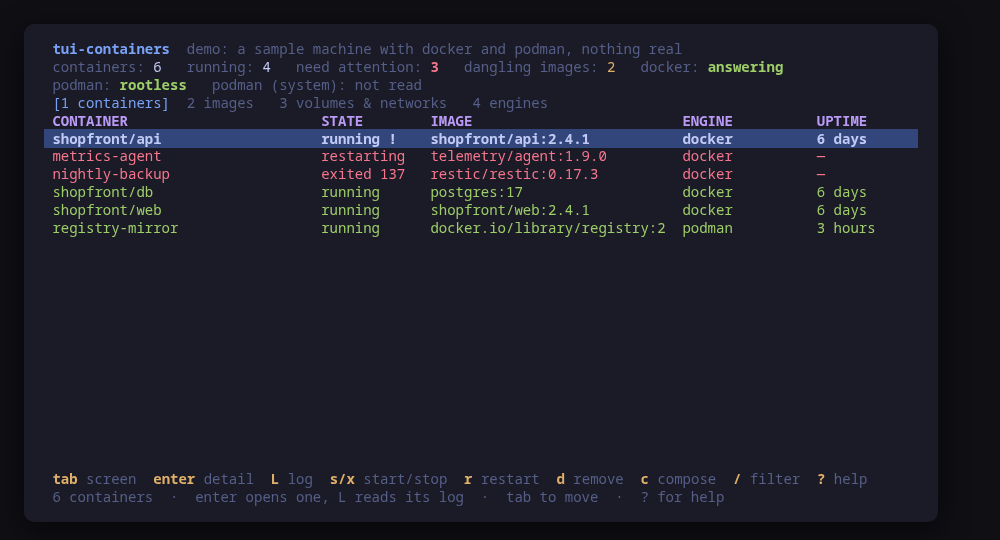Click 'podman (system): not read' status

coord(317,85)
